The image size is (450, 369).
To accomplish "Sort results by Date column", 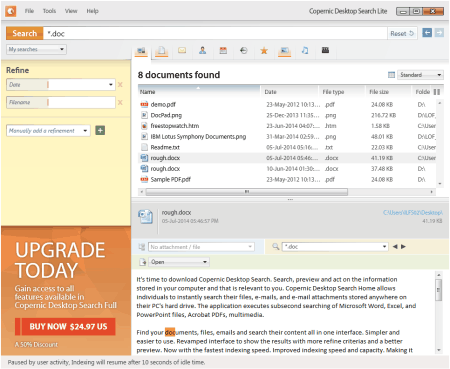I will (x=289, y=92).
